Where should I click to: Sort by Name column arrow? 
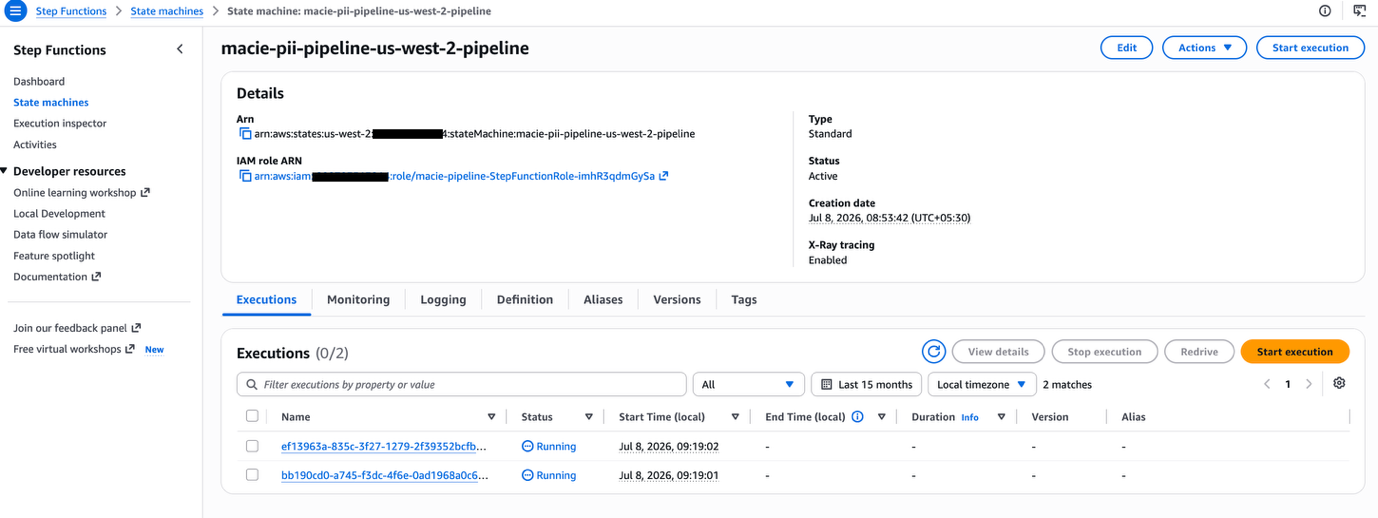click(491, 417)
